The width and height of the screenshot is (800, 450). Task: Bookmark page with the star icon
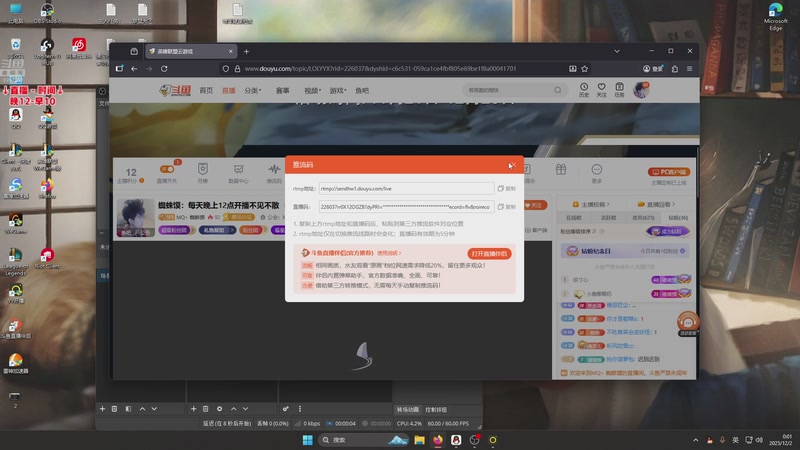click(x=585, y=68)
